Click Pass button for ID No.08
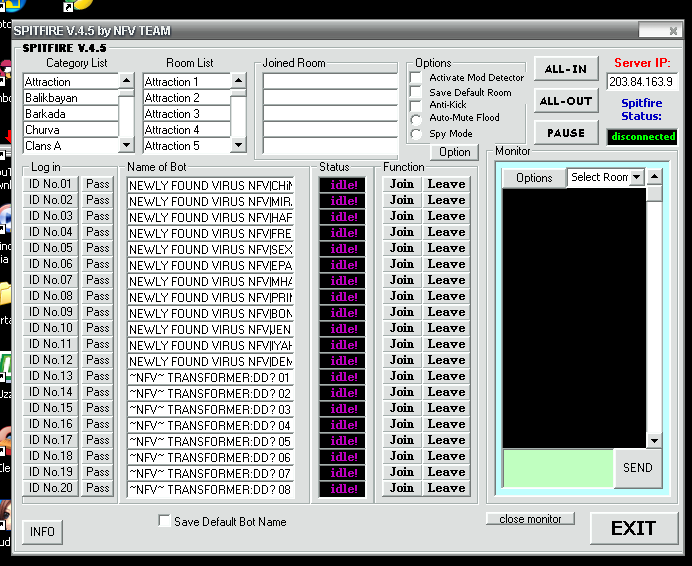 point(97,296)
